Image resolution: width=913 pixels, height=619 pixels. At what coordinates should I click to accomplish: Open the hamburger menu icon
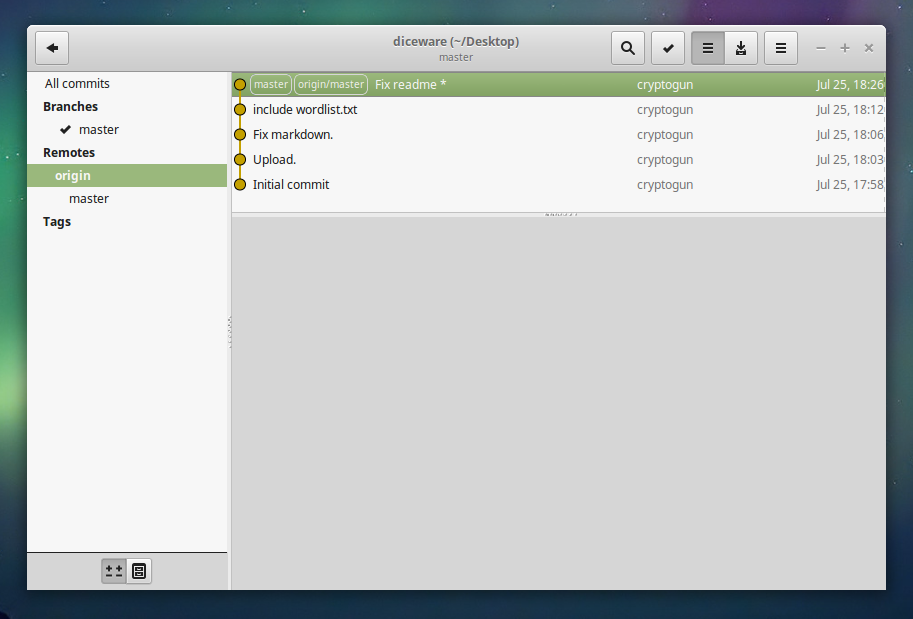[x=780, y=47]
